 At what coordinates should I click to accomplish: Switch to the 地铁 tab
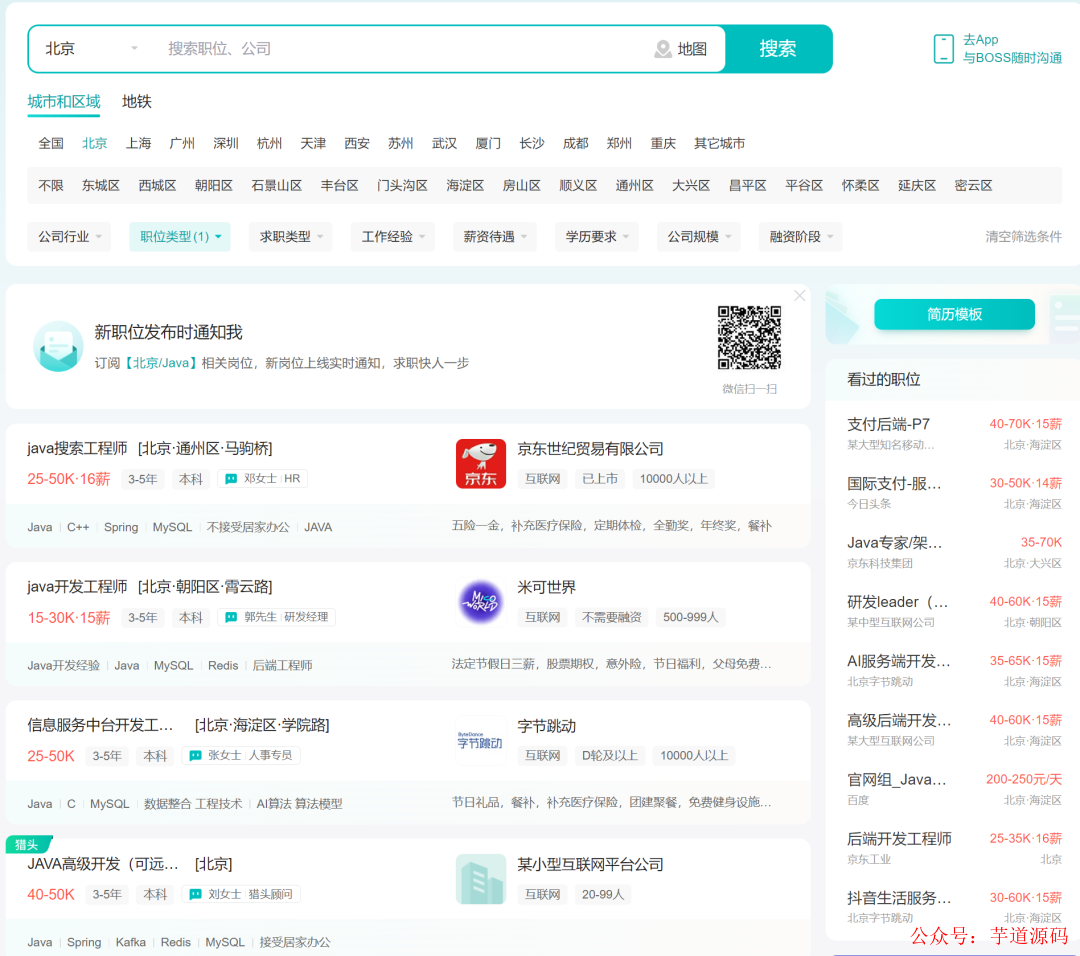click(x=136, y=102)
